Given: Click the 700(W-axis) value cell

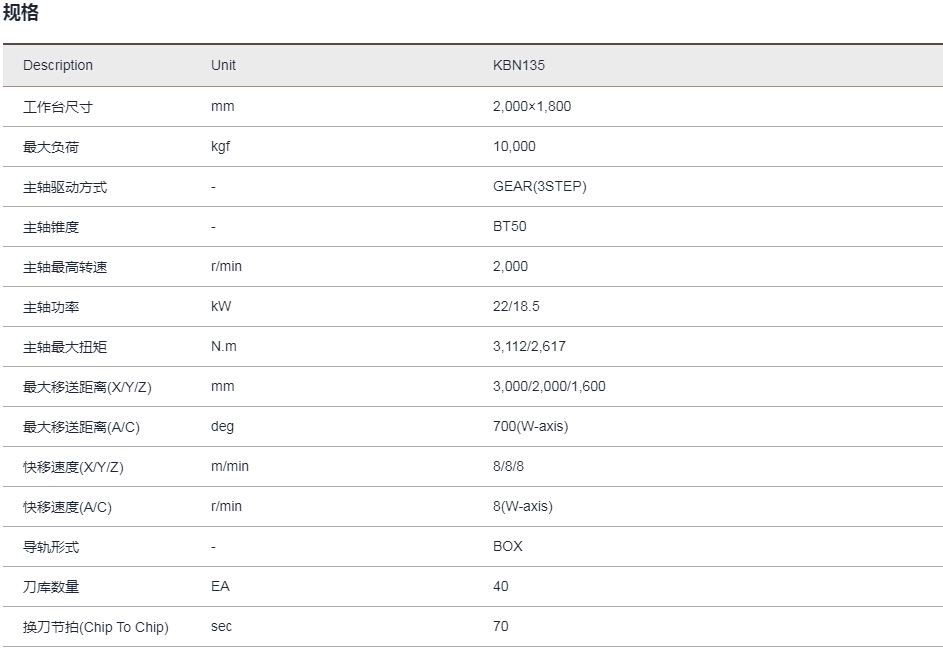Looking at the screenshot, I should [x=530, y=427].
